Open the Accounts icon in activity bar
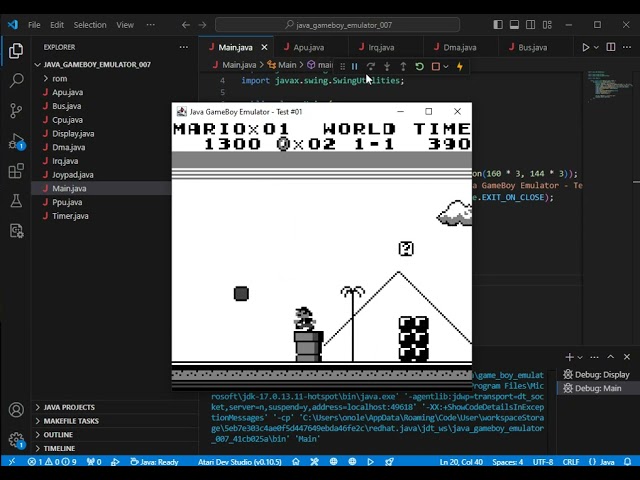Viewport: 640px width, 480px height. [16, 410]
